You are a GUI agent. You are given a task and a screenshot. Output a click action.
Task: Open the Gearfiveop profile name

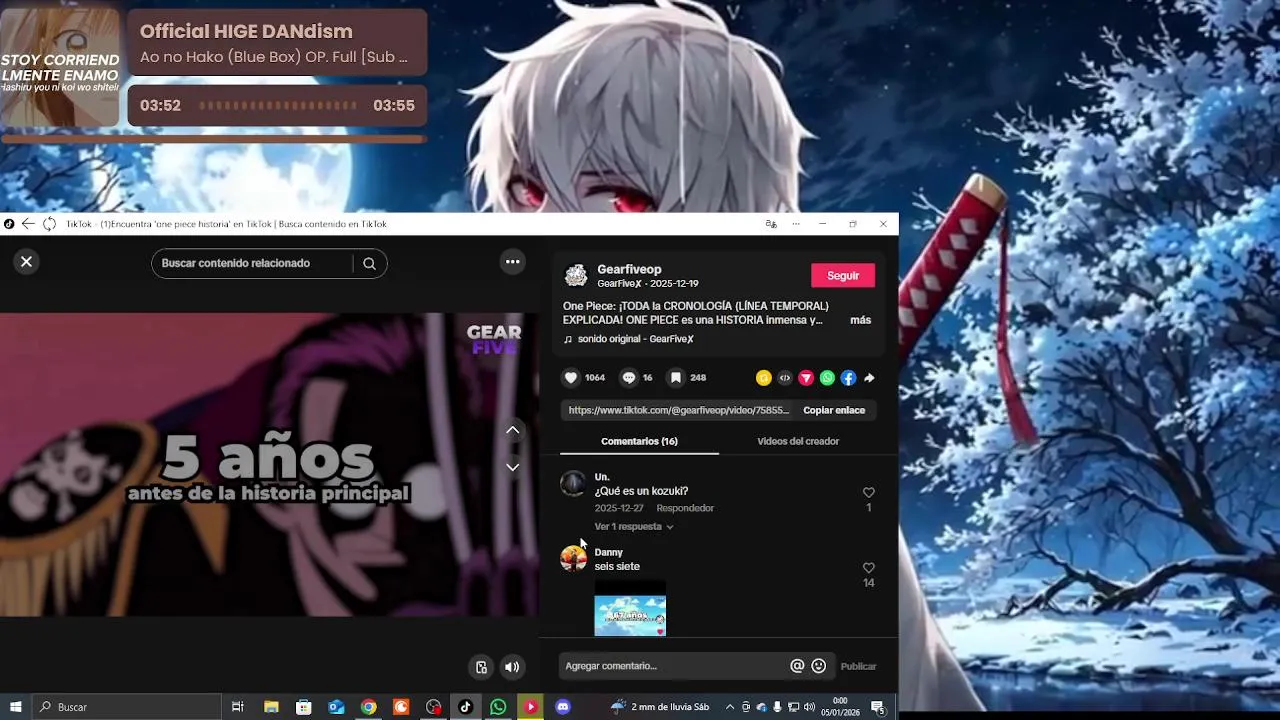[x=629, y=269]
